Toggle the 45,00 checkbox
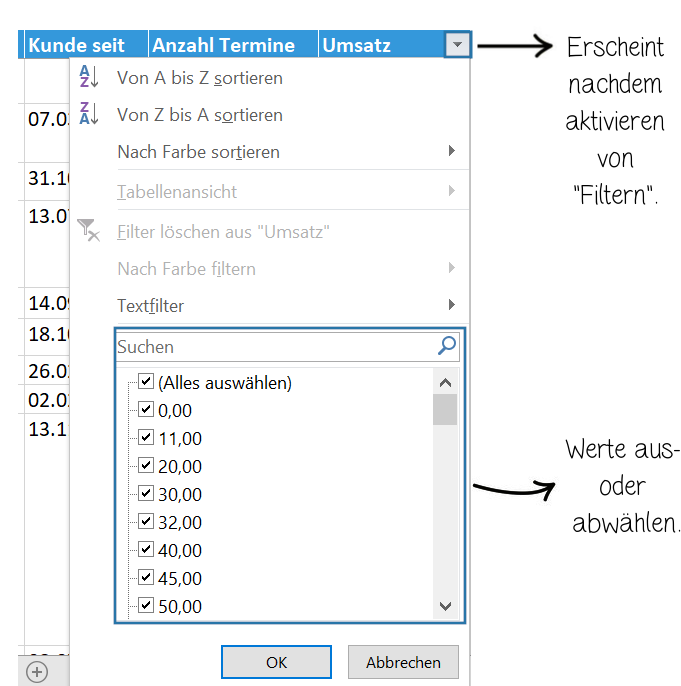The width and height of the screenshot is (681, 686). (146, 578)
